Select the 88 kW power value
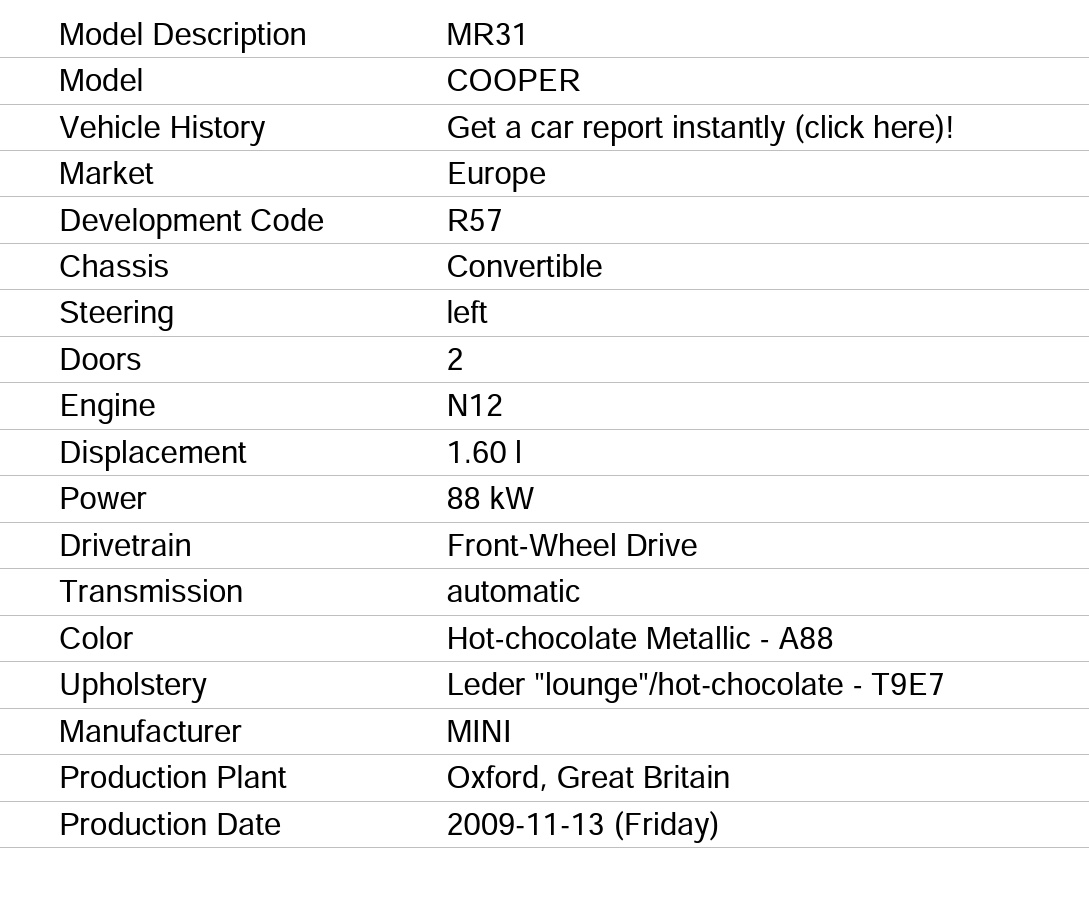Viewport: 1089px width, 906px height. (x=490, y=499)
